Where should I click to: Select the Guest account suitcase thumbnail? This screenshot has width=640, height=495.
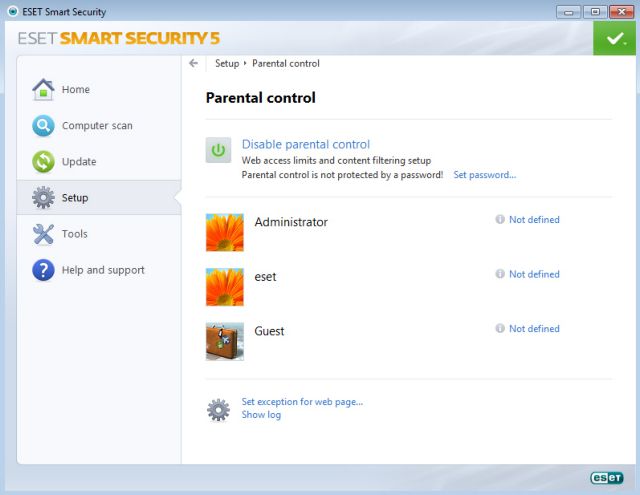[x=225, y=341]
